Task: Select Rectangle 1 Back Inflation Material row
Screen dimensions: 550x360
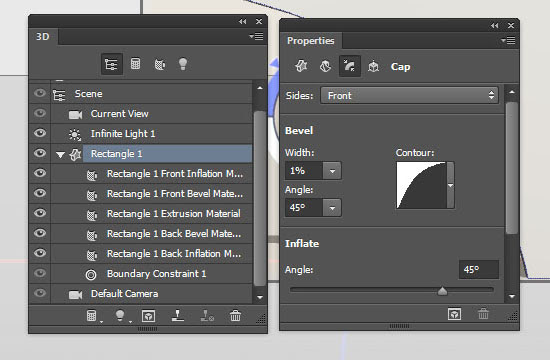Action: point(152,254)
